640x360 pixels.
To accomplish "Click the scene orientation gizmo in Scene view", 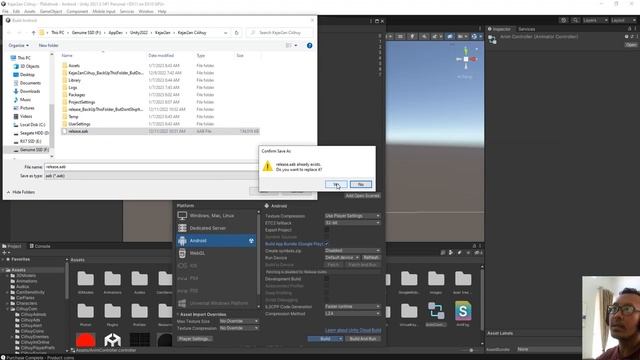I will (x=466, y=60).
